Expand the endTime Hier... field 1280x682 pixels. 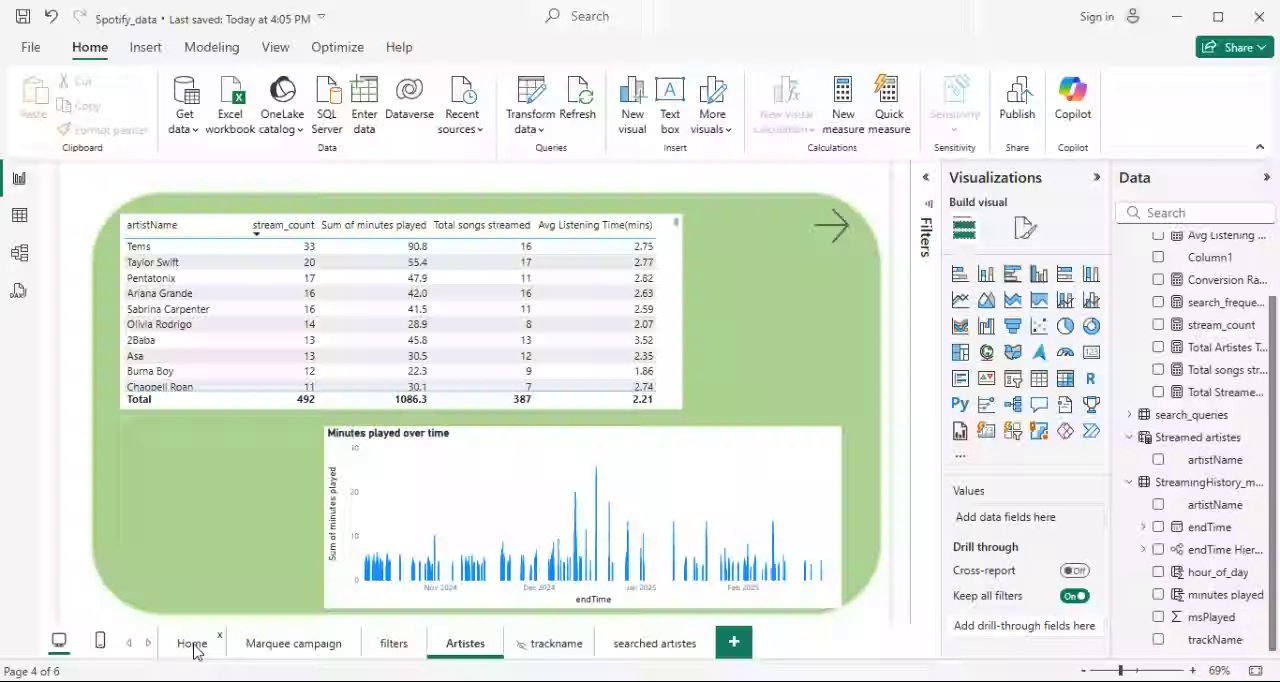[x=1143, y=549]
